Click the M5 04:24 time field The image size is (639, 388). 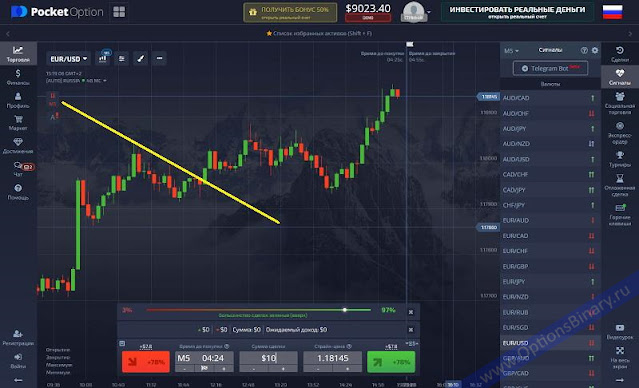[205, 358]
